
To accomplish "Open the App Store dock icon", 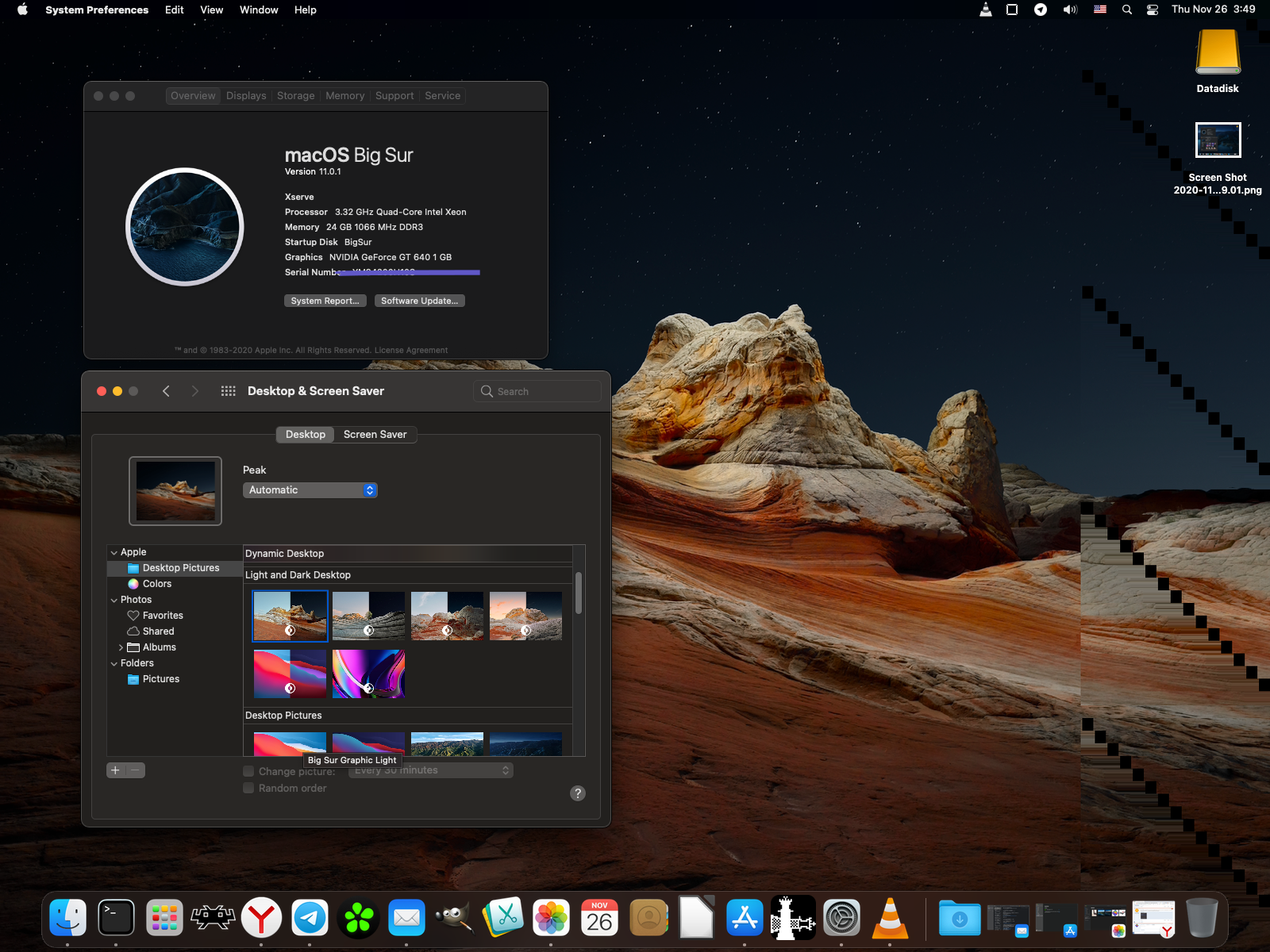I will [x=745, y=918].
